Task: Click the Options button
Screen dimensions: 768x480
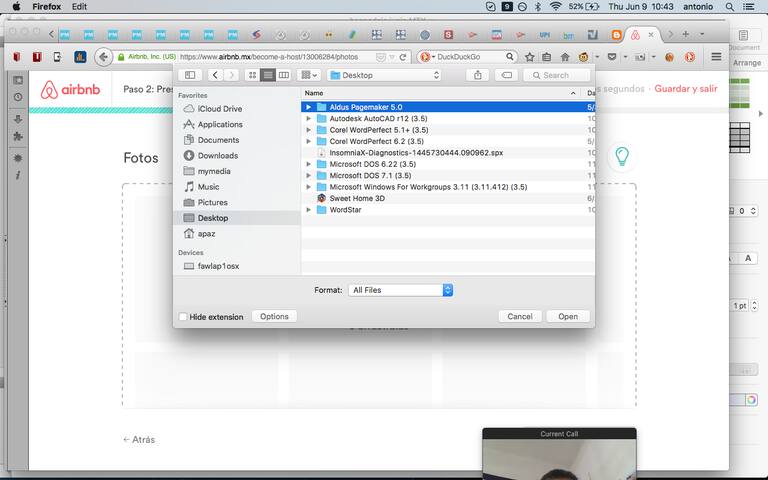Action: 274,316
